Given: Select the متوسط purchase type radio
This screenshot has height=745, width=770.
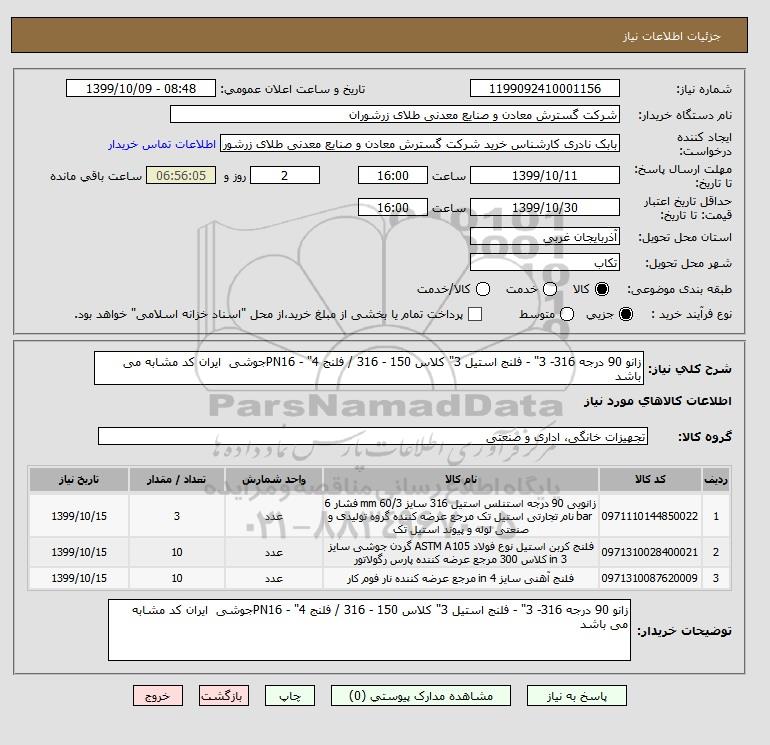Looking at the screenshot, I should [567, 314].
